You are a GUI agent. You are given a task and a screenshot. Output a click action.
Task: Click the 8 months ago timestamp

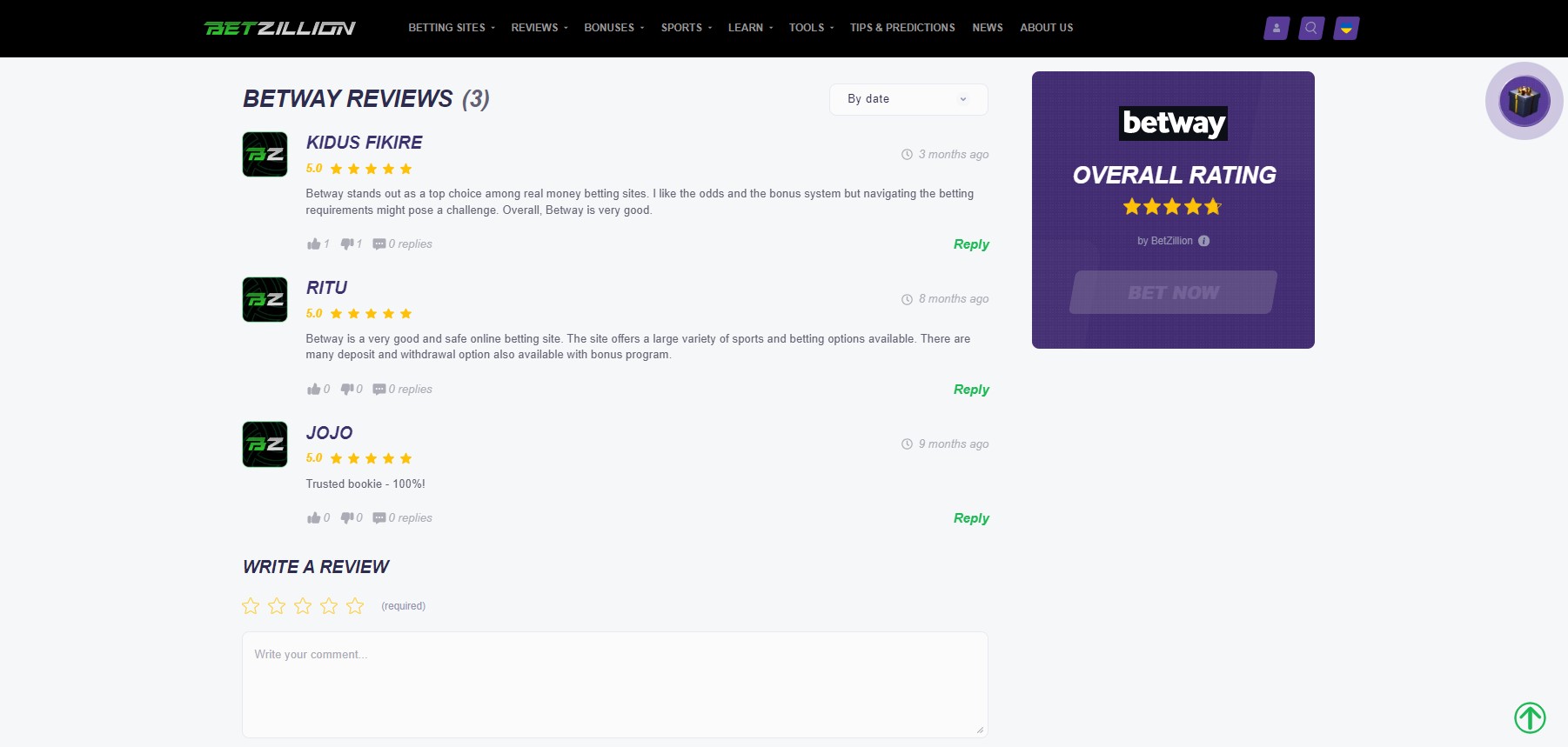[954, 299]
